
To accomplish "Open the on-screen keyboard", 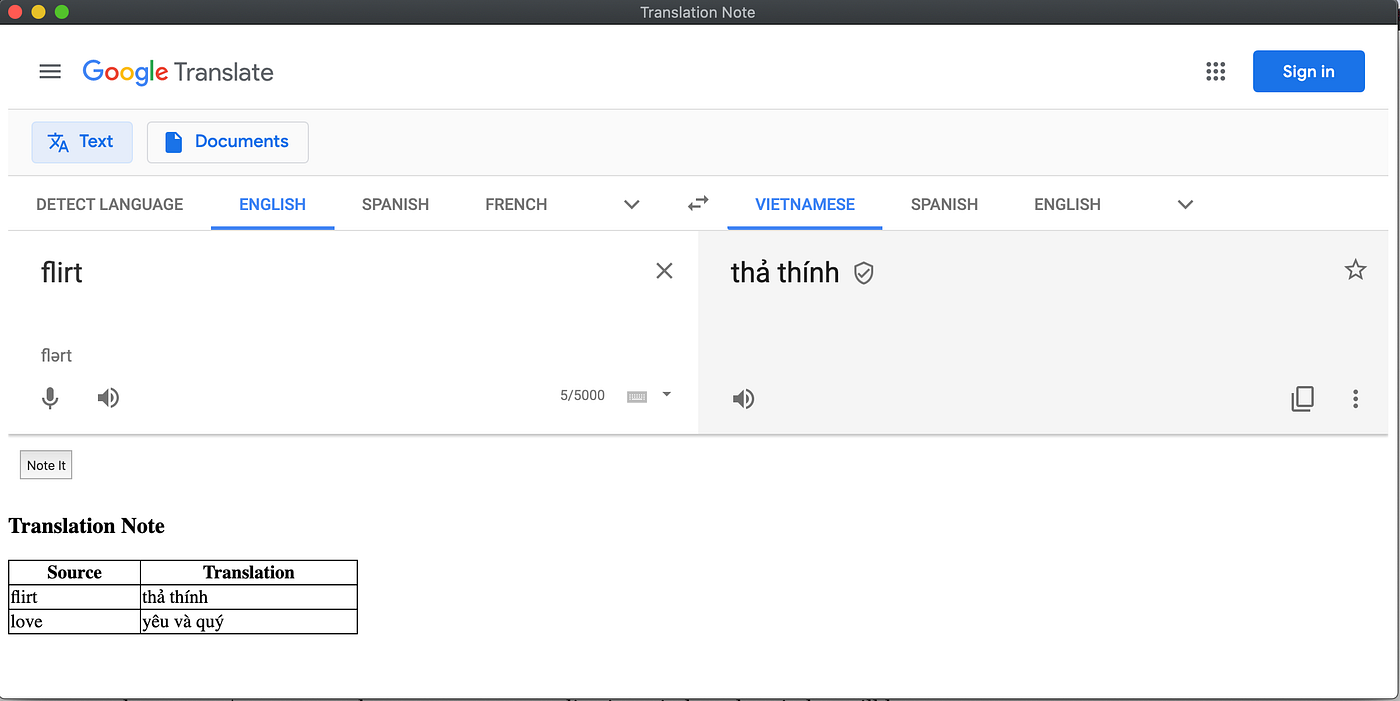I will pyautogui.click(x=637, y=396).
